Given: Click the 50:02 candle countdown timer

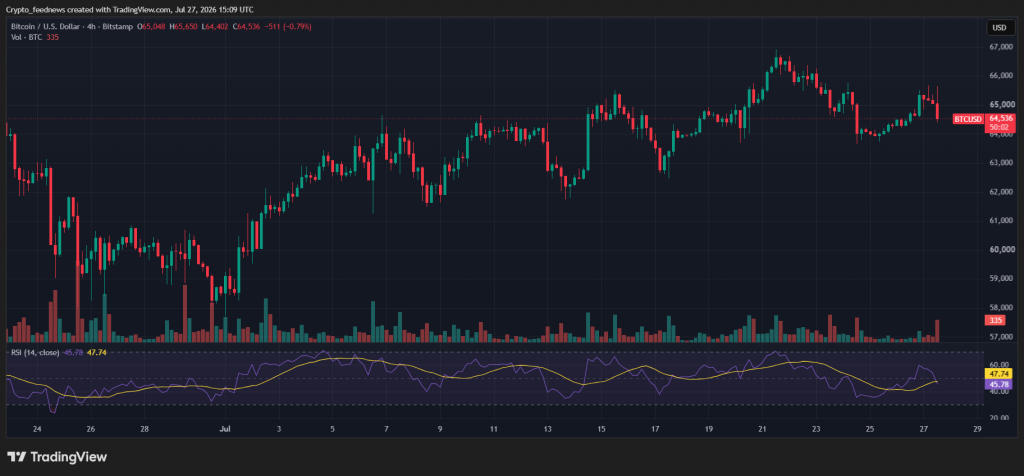Looking at the screenshot, I should [x=1000, y=128].
